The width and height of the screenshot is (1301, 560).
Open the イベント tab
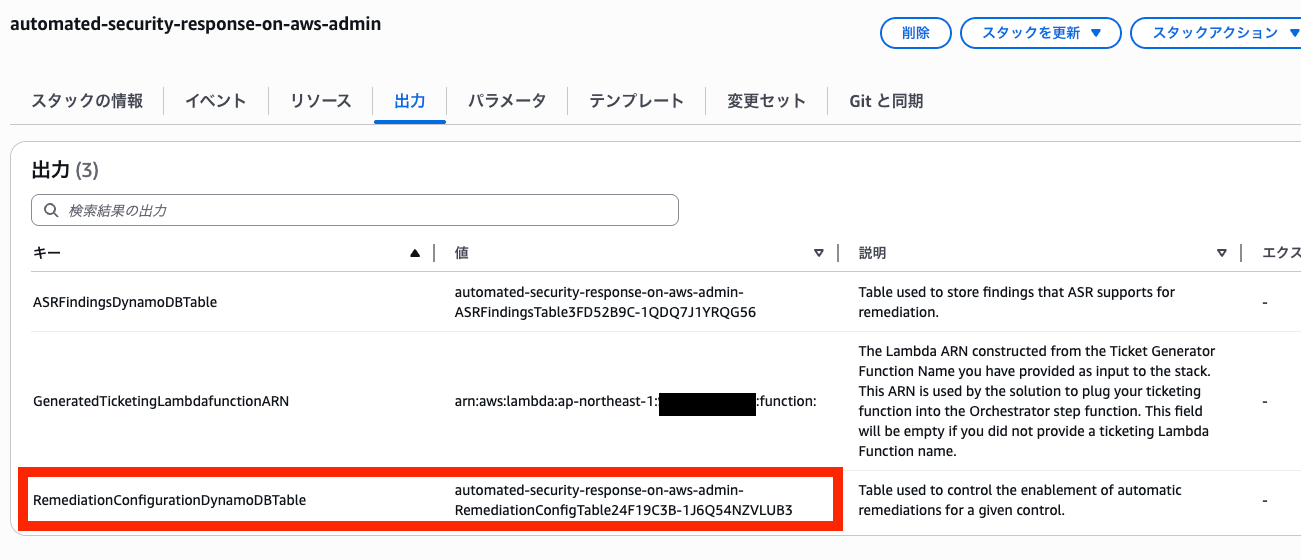(x=216, y=101)
